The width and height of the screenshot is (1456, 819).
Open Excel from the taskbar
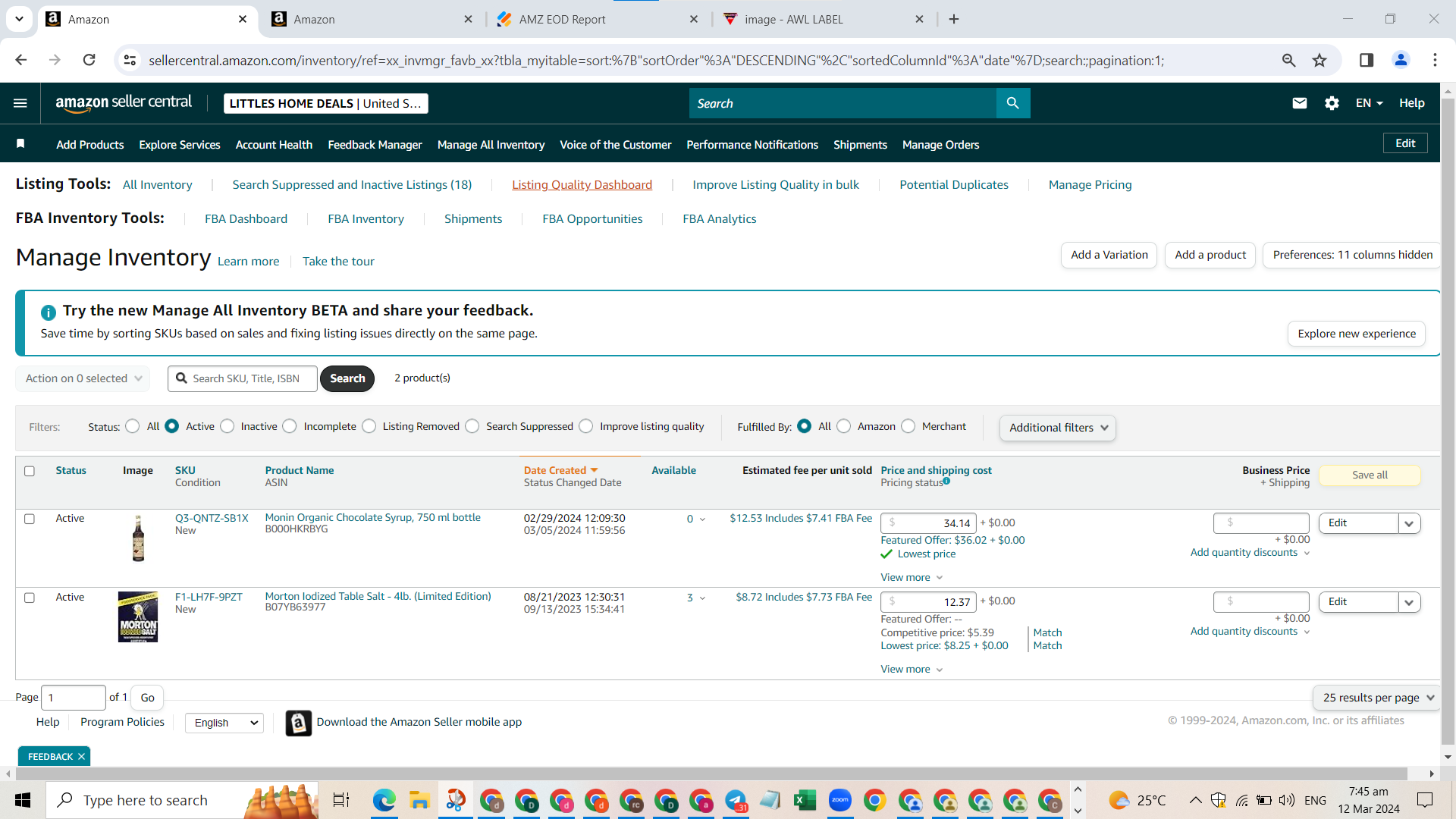click(805, 800)
